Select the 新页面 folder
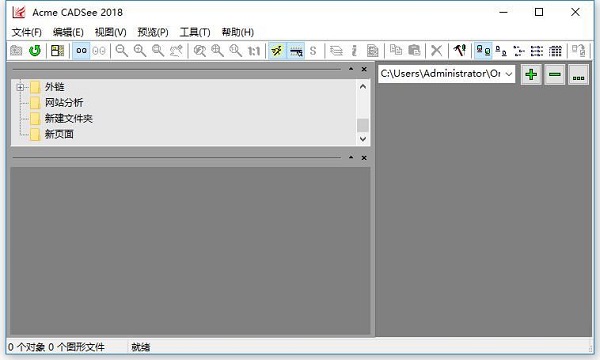This screenshot has height=360, width=600. pyautogui.click(x=59, y=134)
